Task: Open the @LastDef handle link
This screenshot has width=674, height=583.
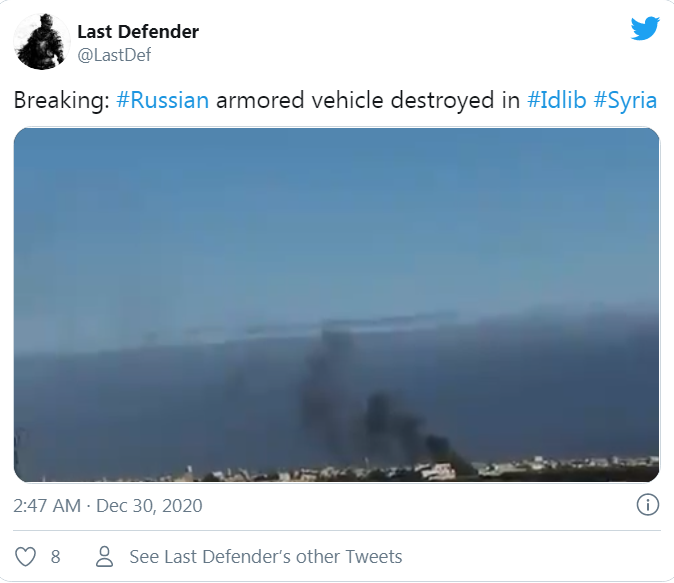Action: tap(114, 55)
